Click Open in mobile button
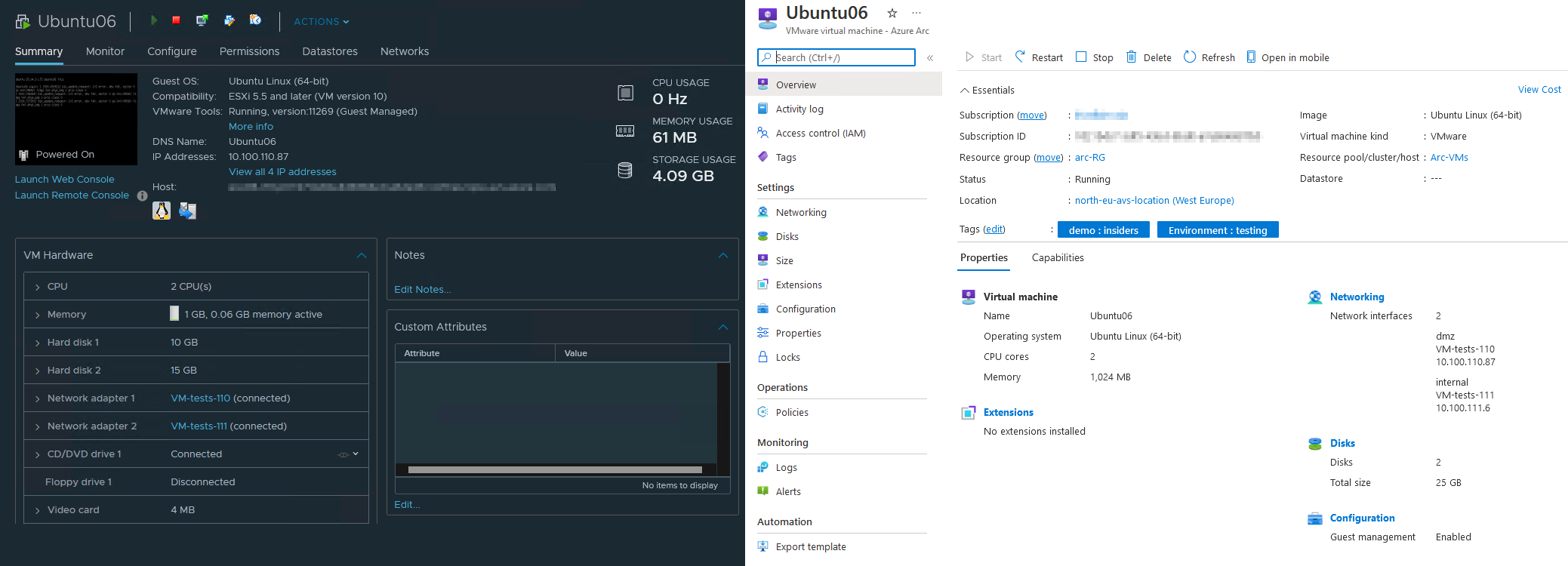1568x566 pixels. 1287,57
